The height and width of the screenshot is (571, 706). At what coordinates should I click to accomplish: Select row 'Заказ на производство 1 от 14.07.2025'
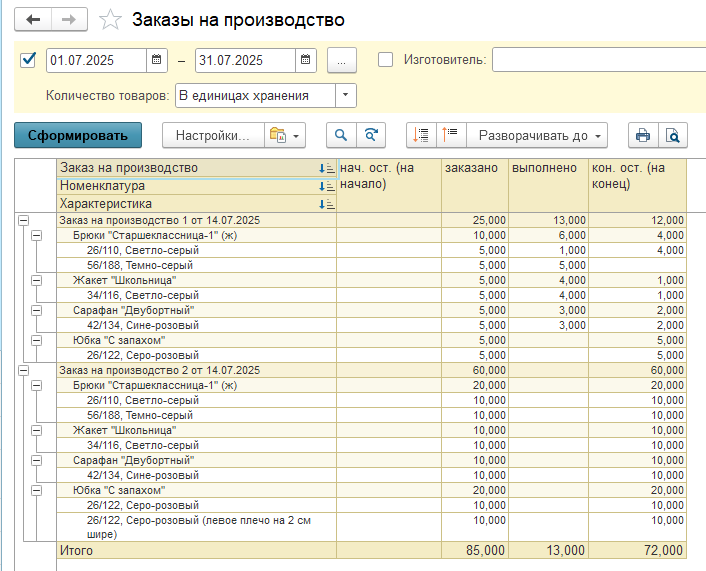[196, 220]
